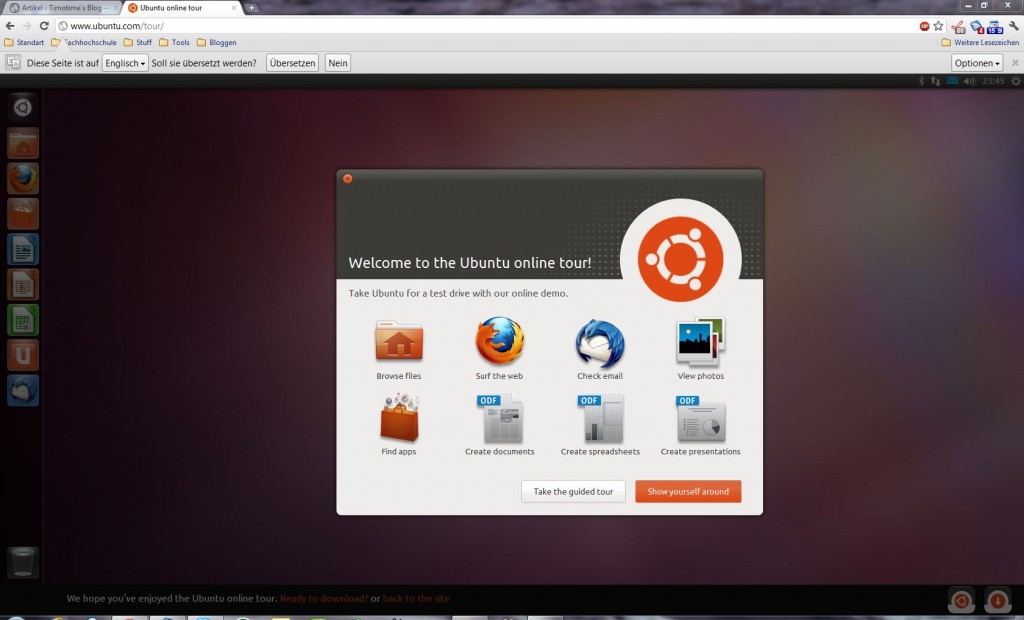Open a new browser tab
This screenshot has height=620, width=1024.
[251, 8]
